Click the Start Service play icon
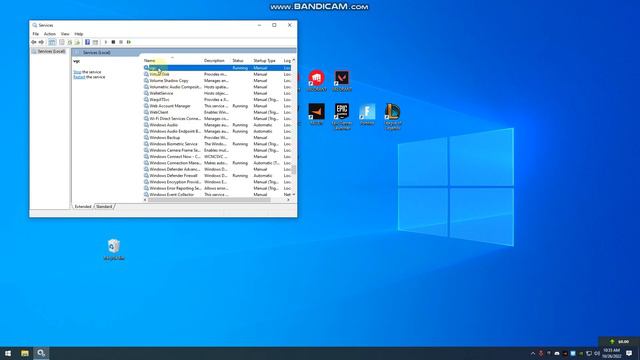Screen dimensions: 640x360 (x=106, y=42)
